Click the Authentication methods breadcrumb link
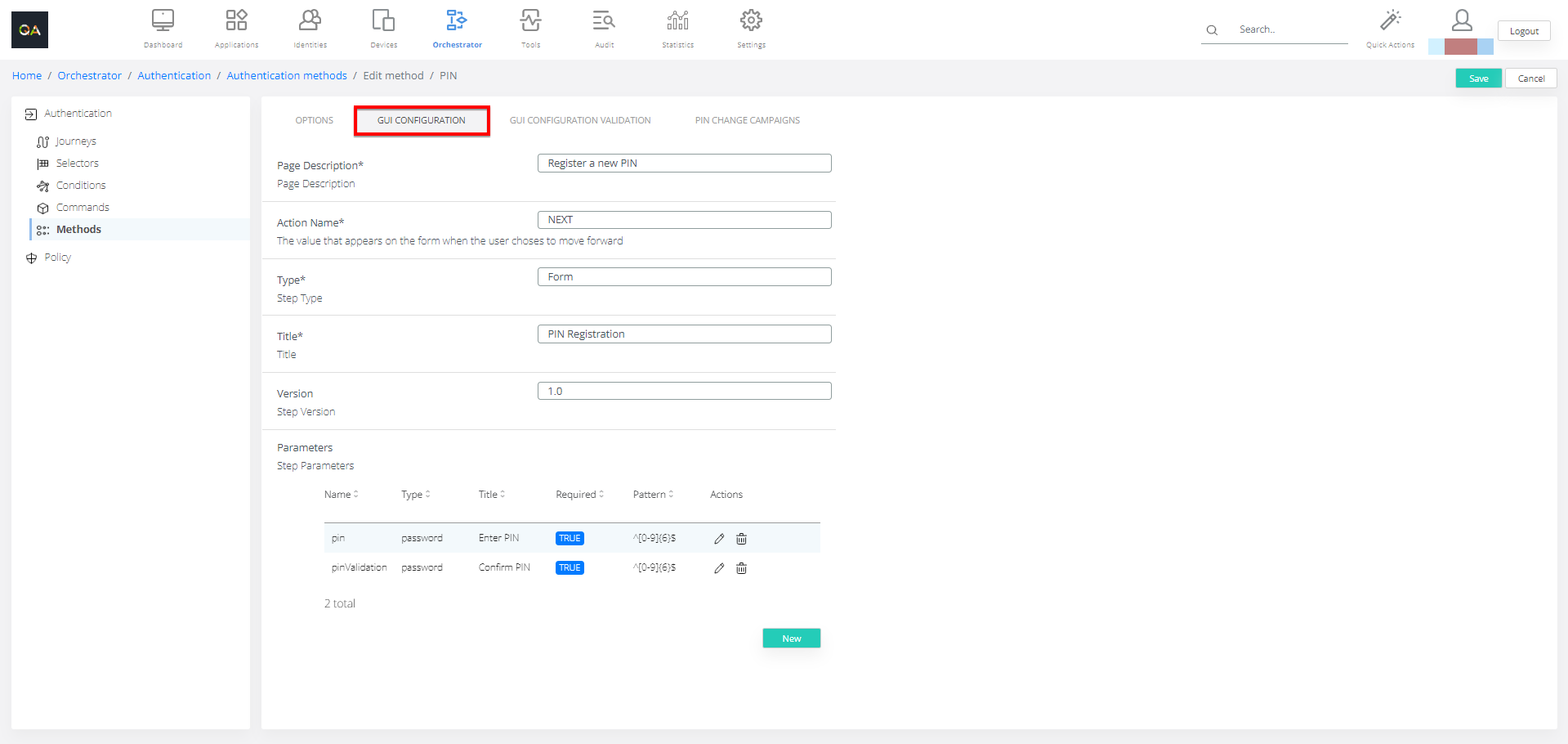This screenshot has width=1568, height=744. [x=287, y=76]
